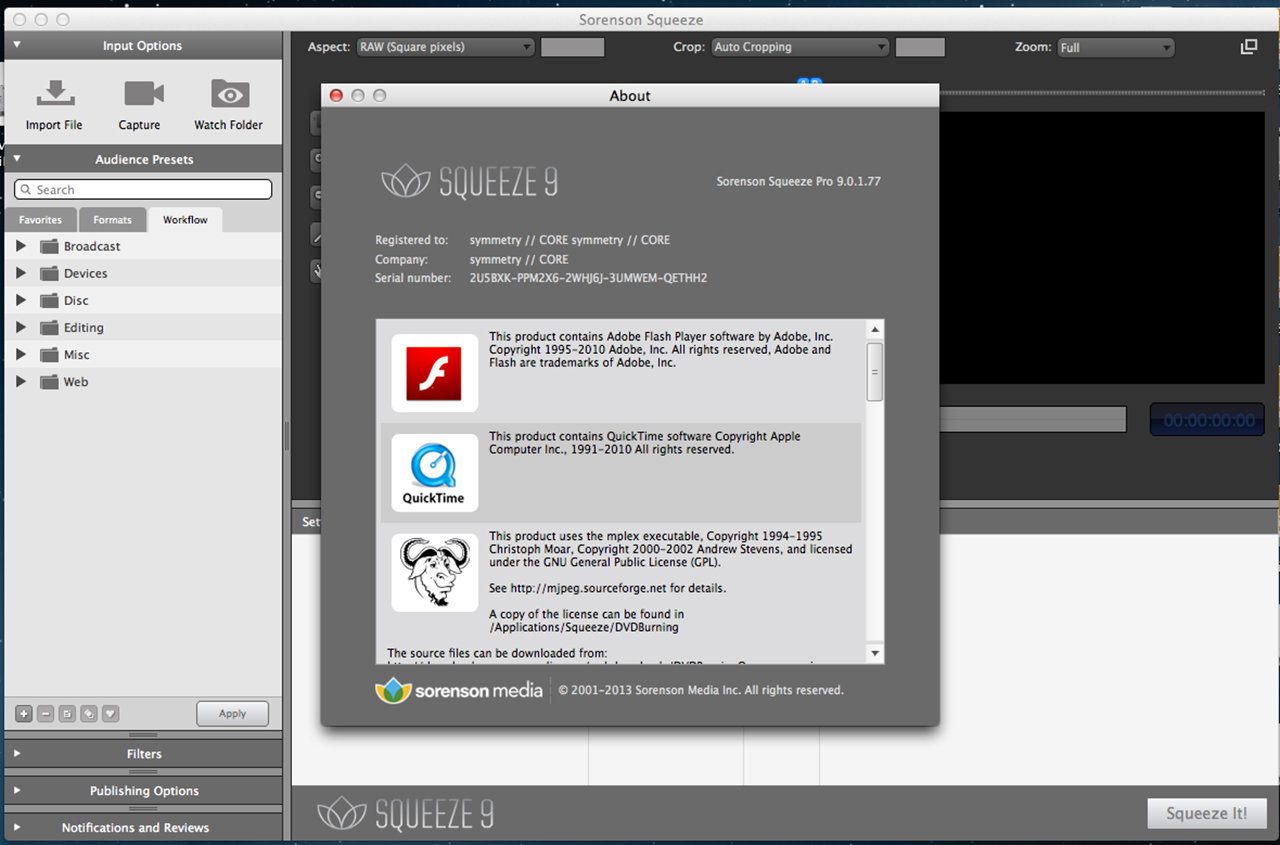
Task: Click the eraser-shaped preset icon
Action: pyautogui.click(x=89, y=714)
